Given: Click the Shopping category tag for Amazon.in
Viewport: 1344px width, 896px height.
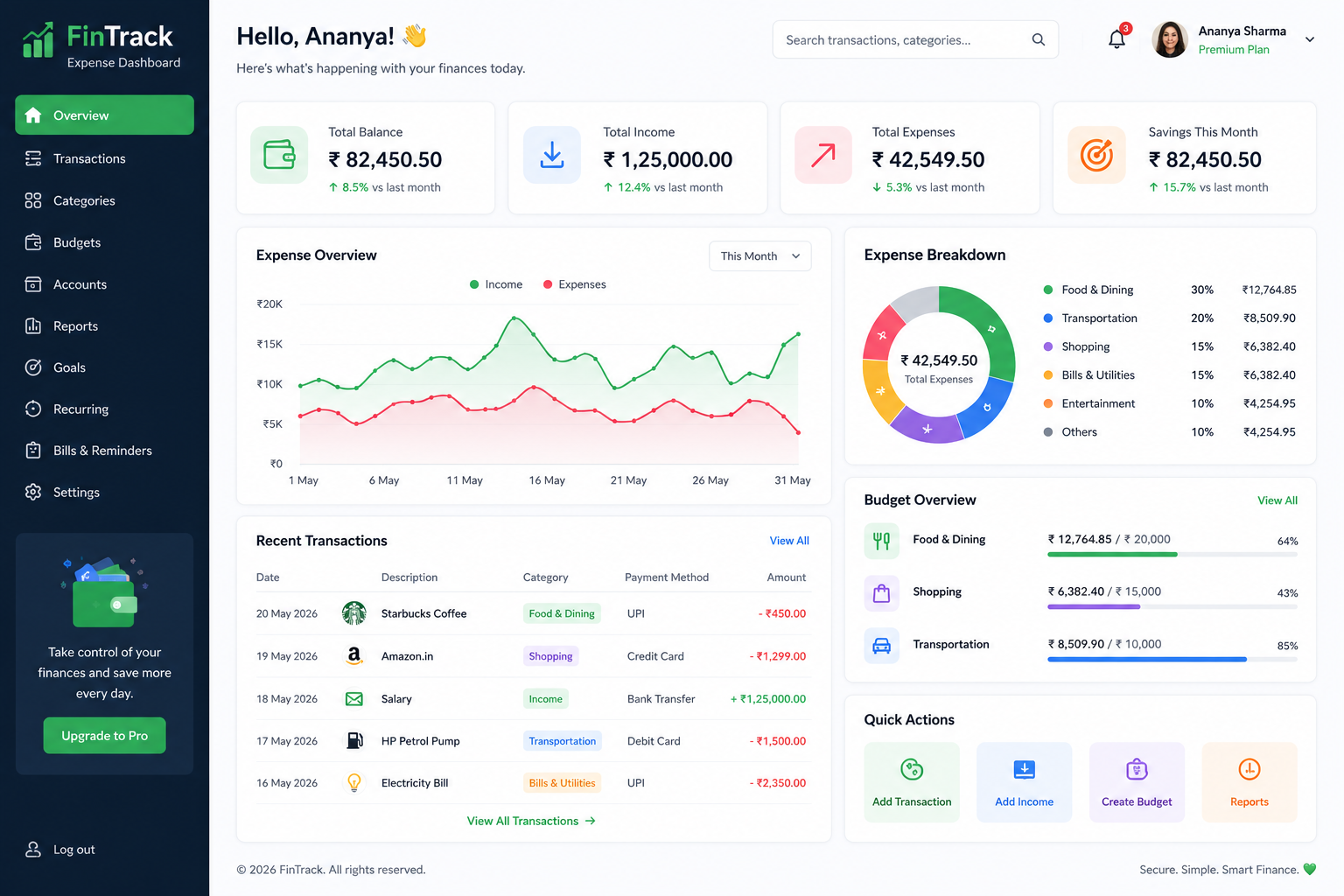Looking at the screenshot, I should pos(550,655).
